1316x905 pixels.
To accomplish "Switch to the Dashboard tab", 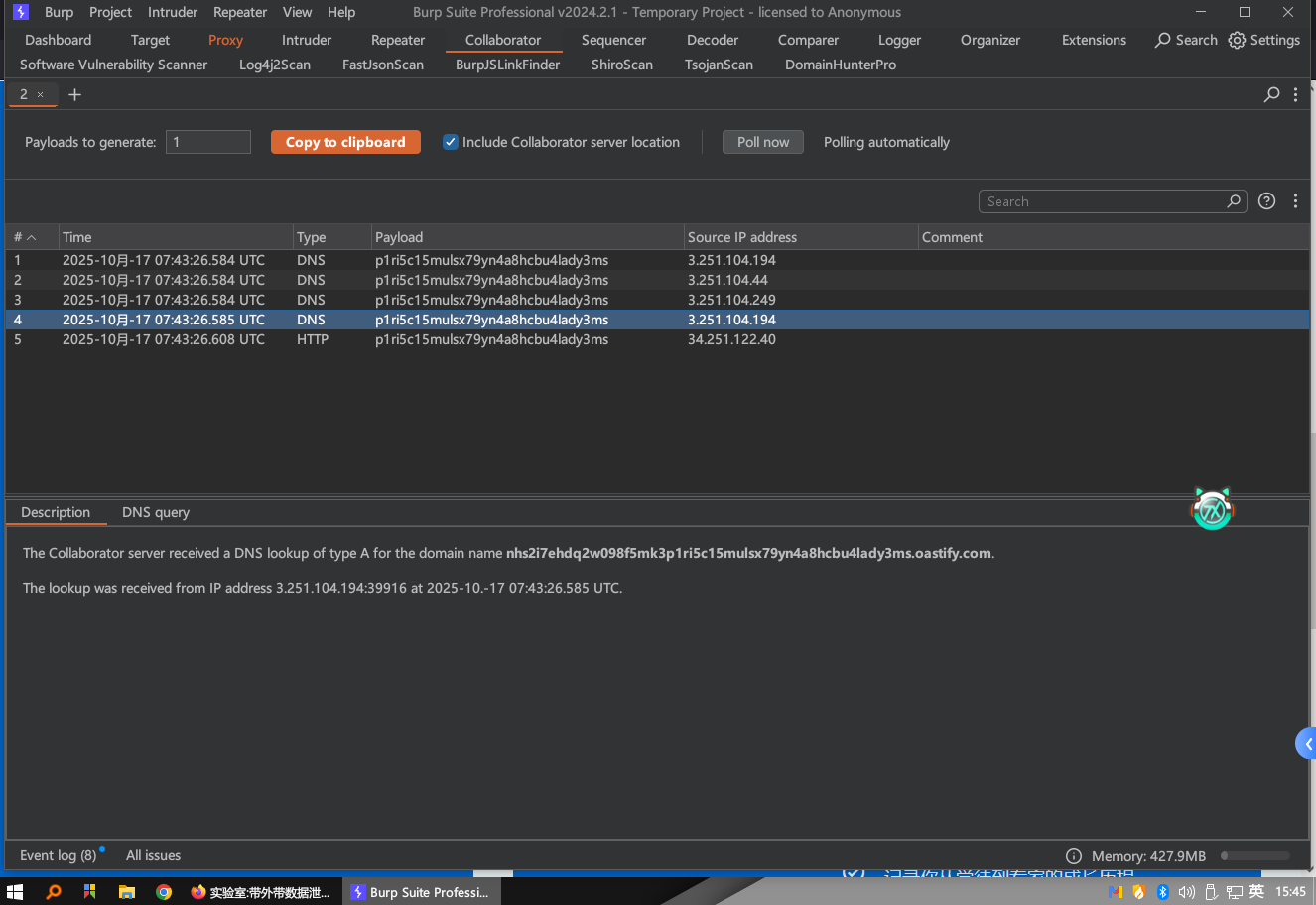I will point(58,40).
